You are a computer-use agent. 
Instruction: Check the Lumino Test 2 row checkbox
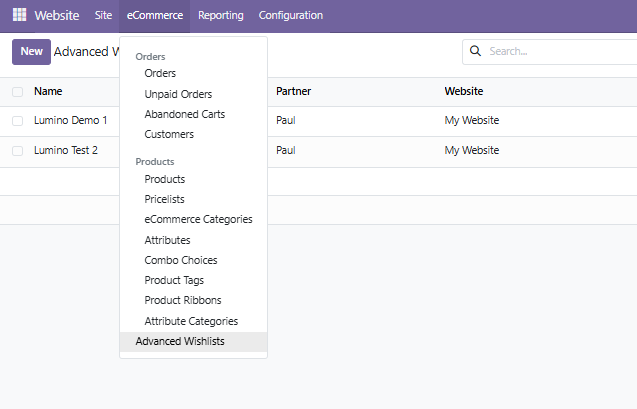pos(17,151)
